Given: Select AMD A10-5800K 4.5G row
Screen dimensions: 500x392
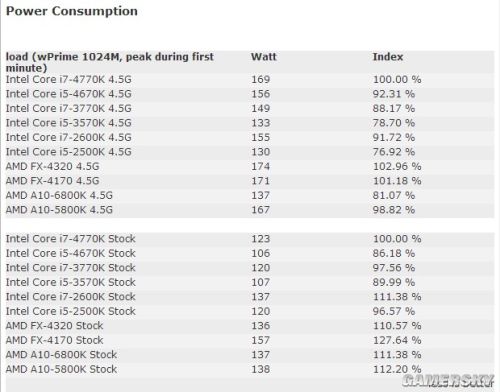Looking at the screenshot, I should (250, 210).
